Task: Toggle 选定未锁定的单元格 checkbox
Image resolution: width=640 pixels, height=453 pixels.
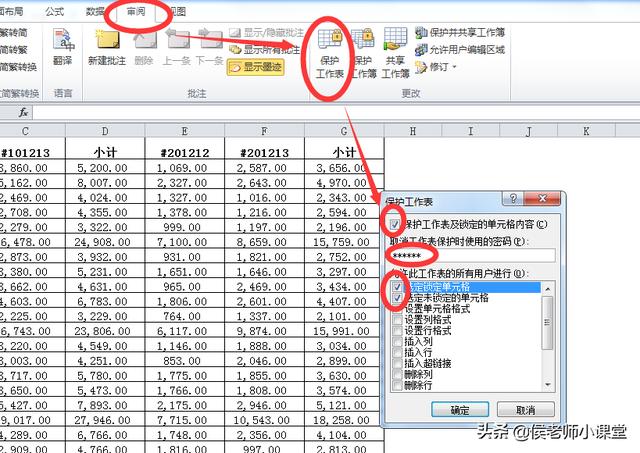Action: coord(397,298)
